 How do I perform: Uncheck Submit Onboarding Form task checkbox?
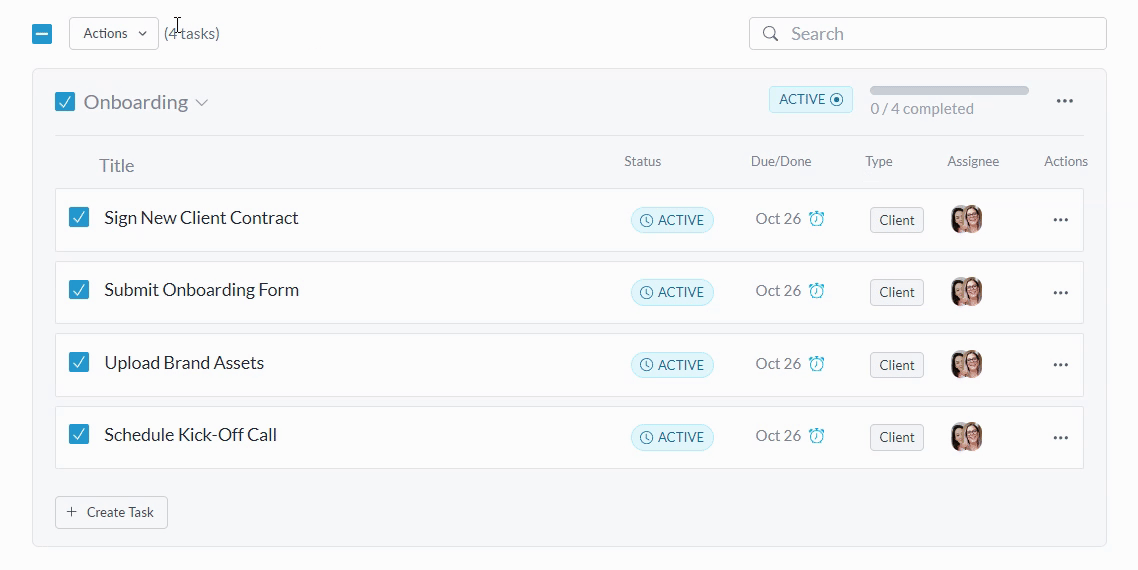[x=79, y=290]
